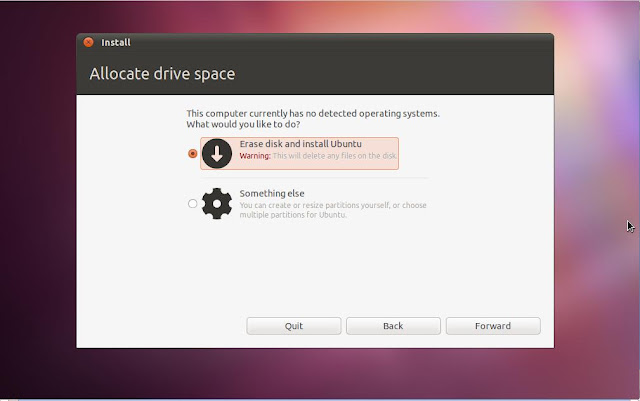Click the 'Erase disk and install Ubuntu' label

(x=300, y=144)
